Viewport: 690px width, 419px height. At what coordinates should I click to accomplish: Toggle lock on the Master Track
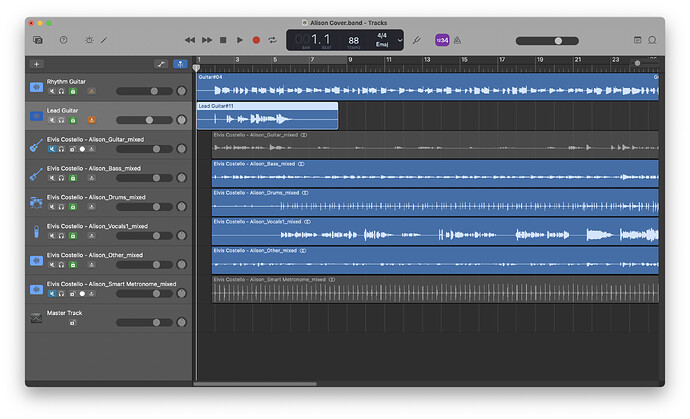73,323
